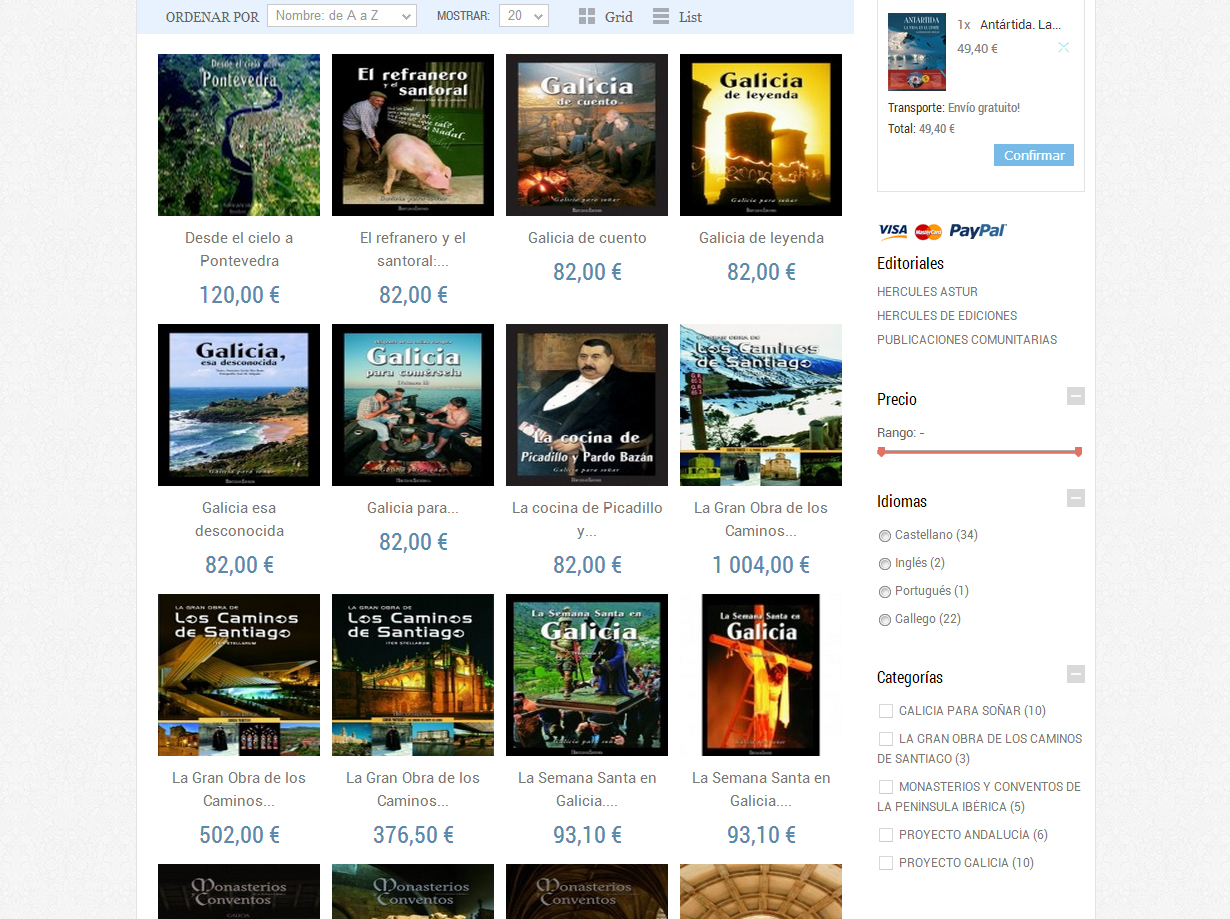Collapse the Precio filter section
The height and width of the screenshot is (919, 1230).
(1076, 396)
